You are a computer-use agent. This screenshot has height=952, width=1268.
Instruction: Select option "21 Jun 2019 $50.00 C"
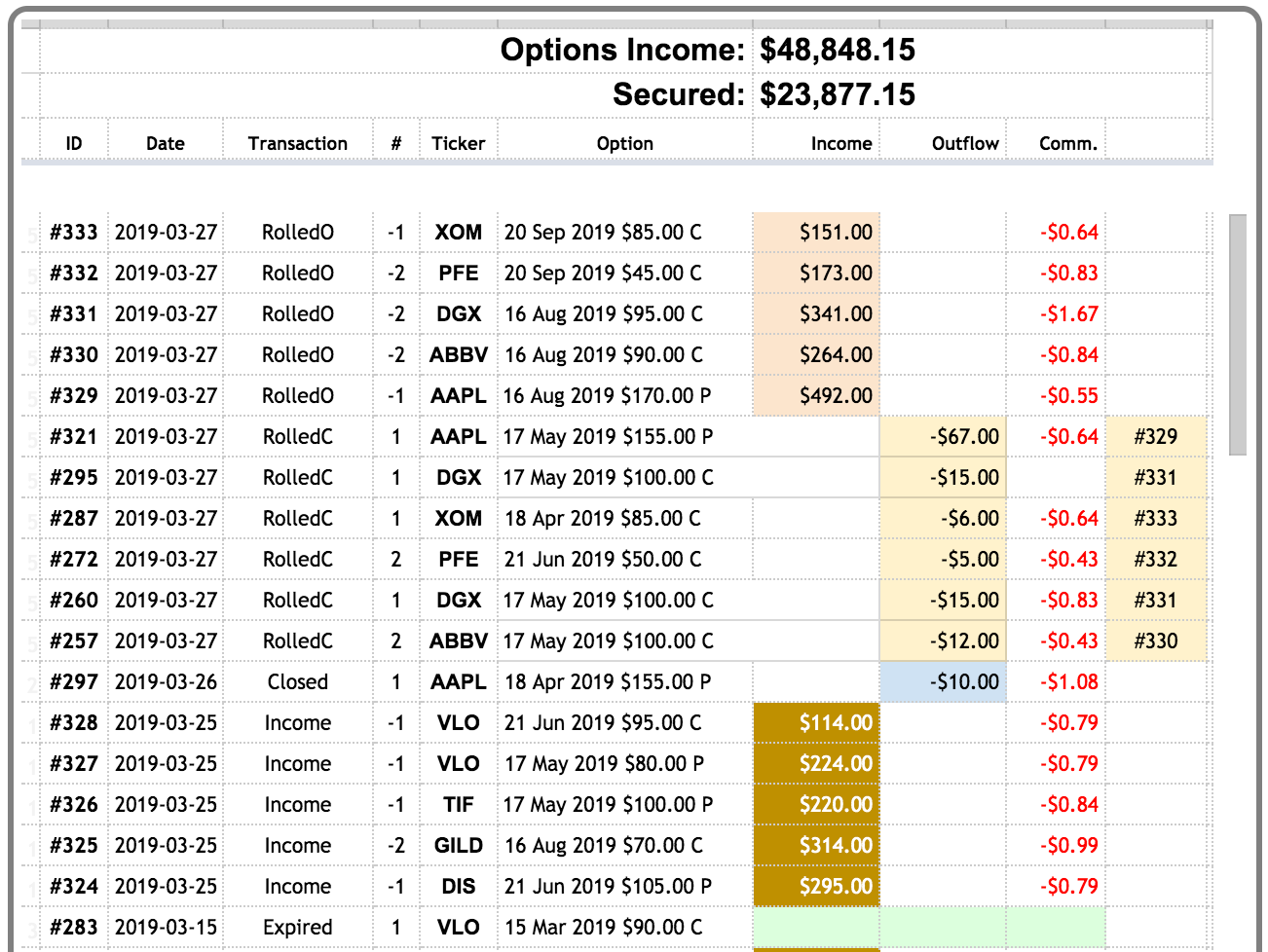pyautogui.click(x=603, y=560)
